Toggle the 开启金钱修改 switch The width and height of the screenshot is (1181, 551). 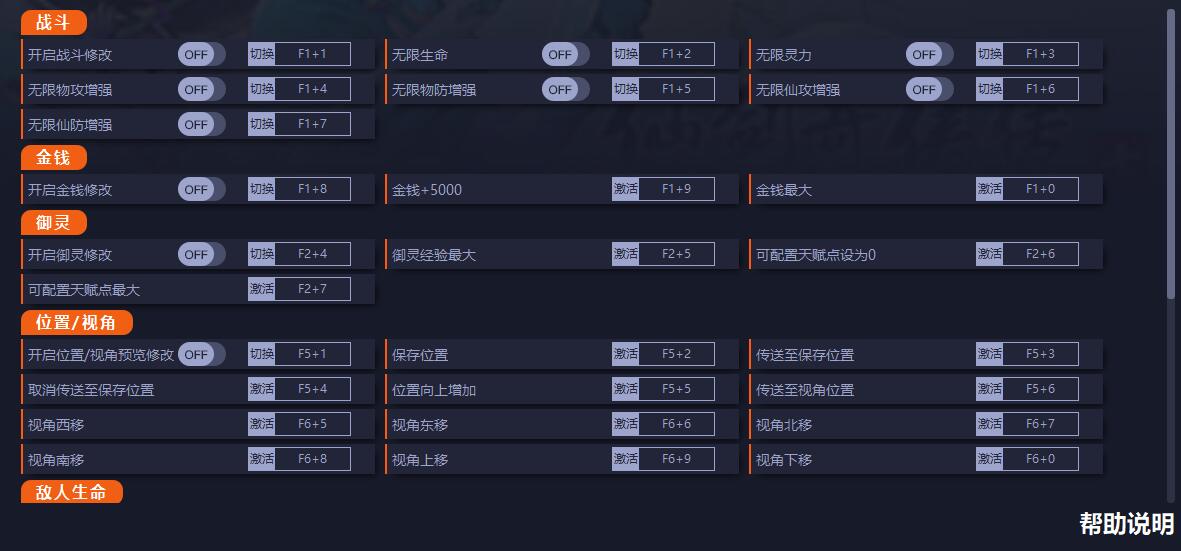click(x=201, y=189)
